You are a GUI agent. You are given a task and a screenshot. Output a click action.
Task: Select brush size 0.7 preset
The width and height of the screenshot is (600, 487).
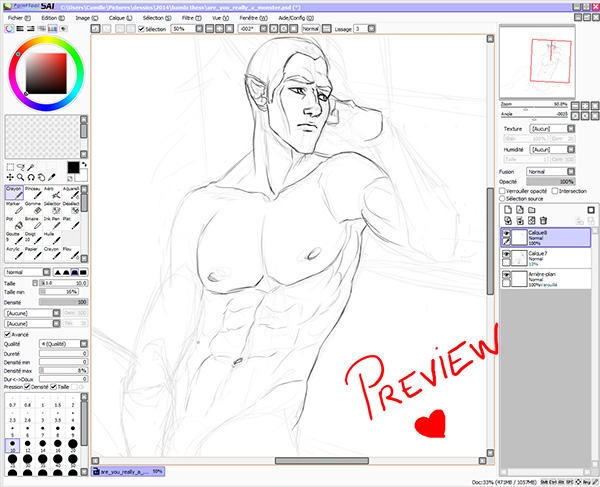coord(12,403)
